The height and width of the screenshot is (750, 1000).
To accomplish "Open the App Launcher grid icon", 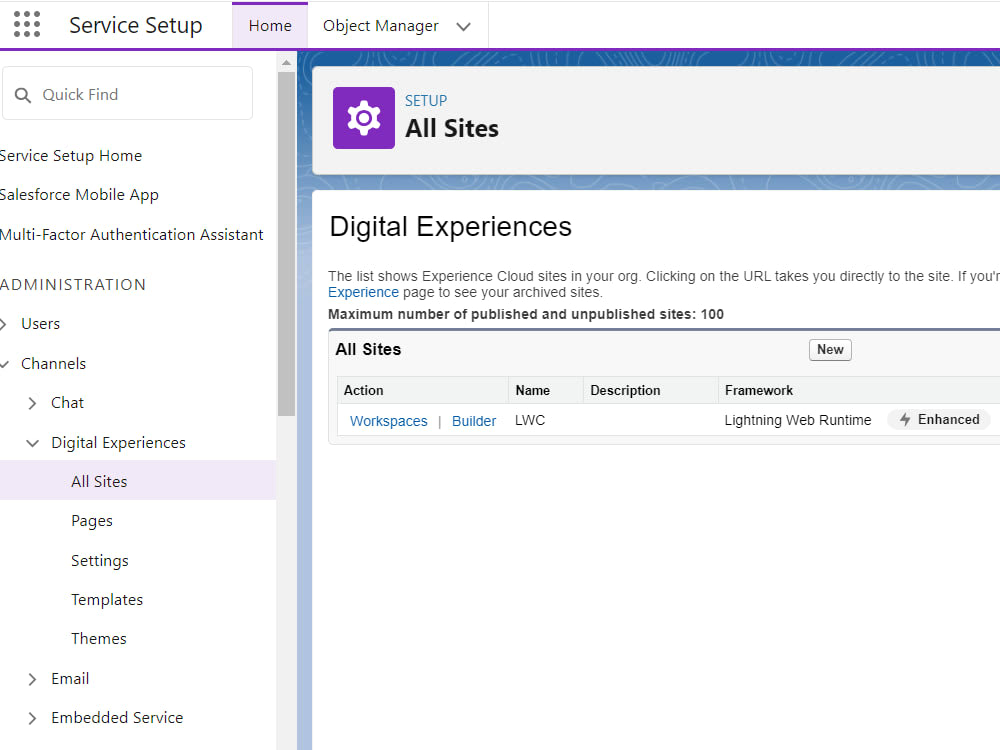I will pyautogui.click(x=27, y=25).
